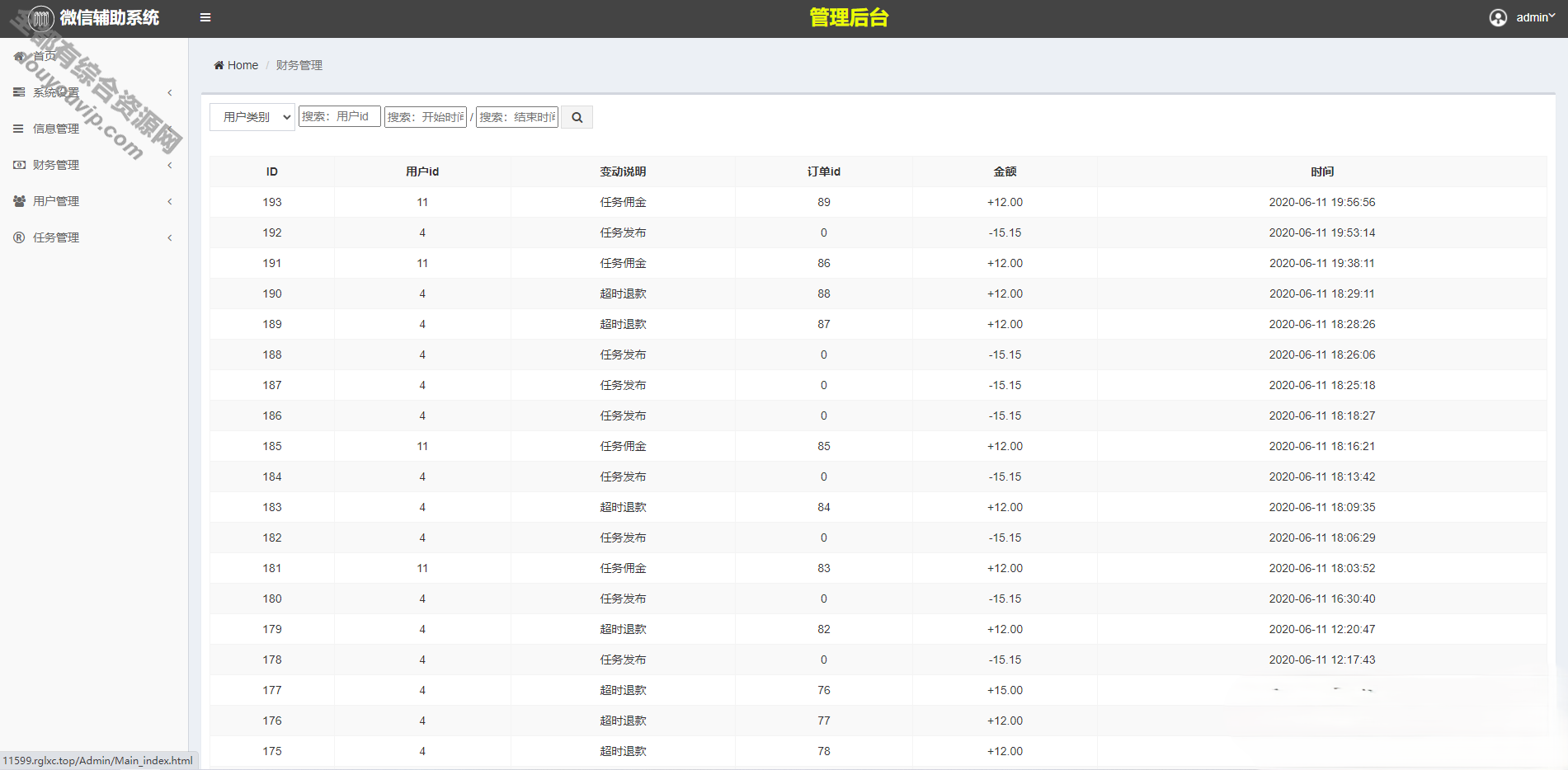Click time 2020-06-11 18:06:29
1568x770 pixels.
coord(1322,538)
